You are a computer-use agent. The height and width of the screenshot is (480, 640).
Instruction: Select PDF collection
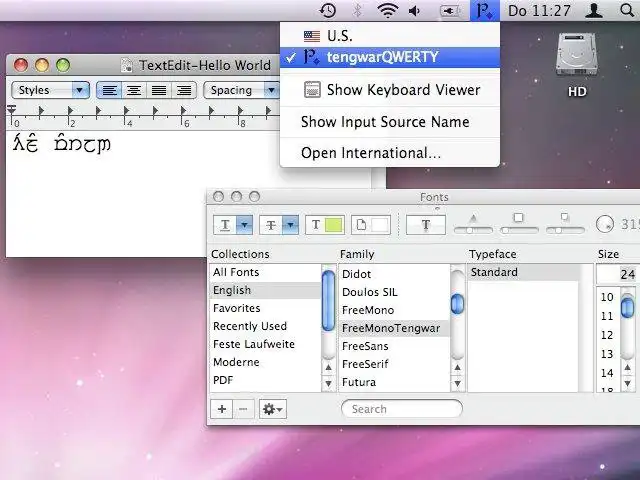[266, 380]
